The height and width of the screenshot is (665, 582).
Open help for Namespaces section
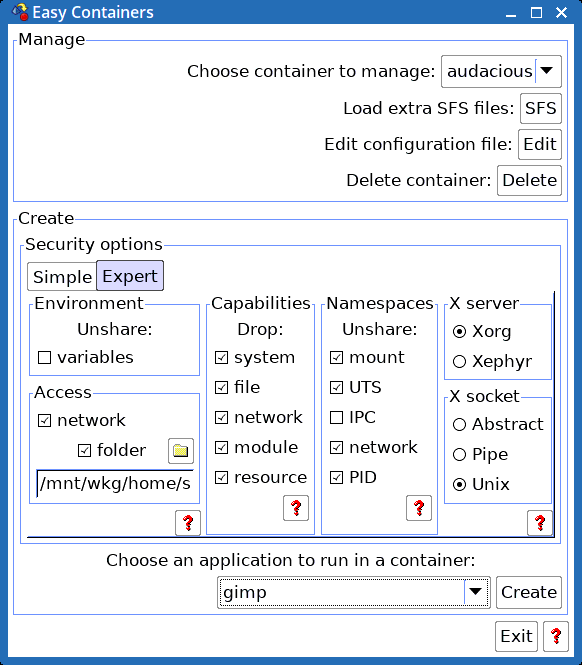[419, 507]
